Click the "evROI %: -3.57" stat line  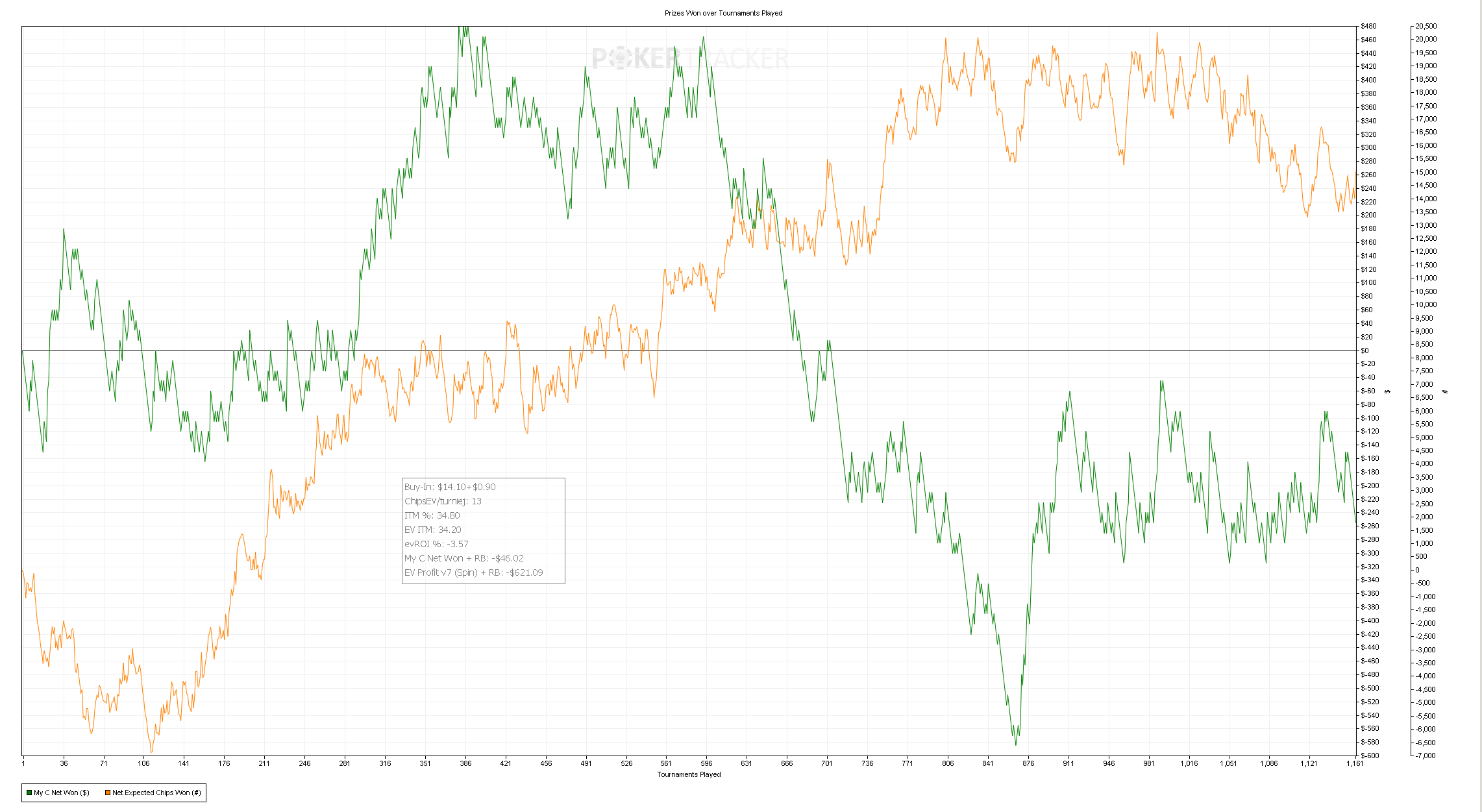pos(436,544)
